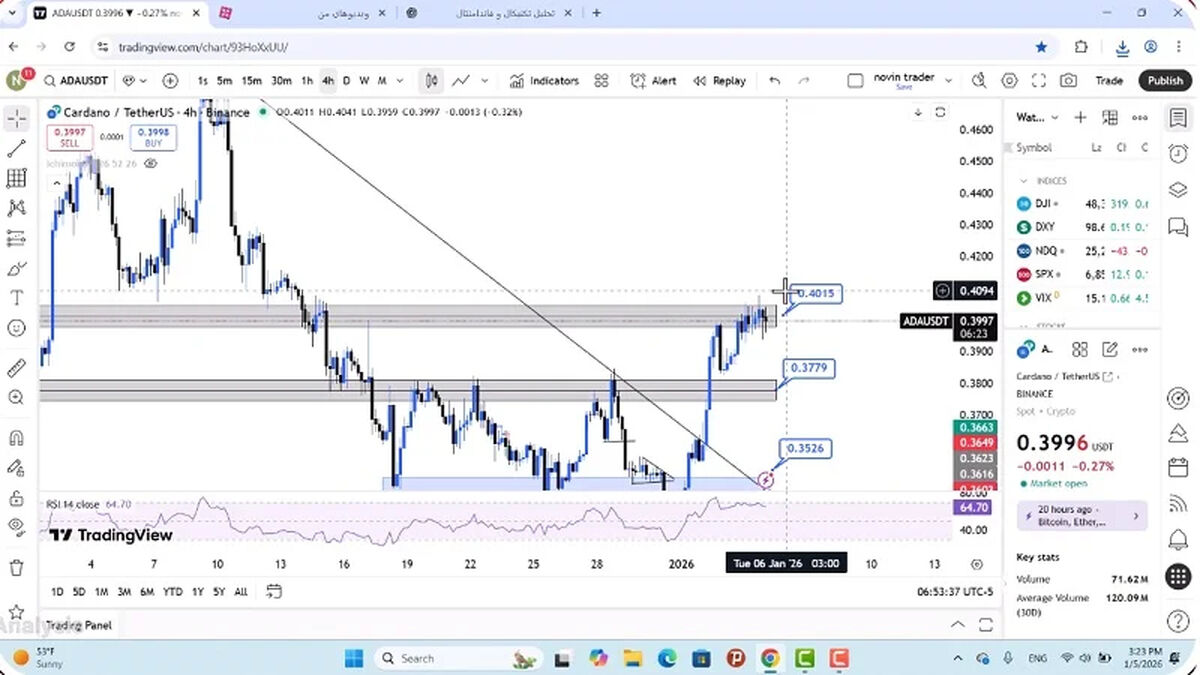The image size is (1200, 675).
Task: Click the Trade button
Action: point(1109,81)
